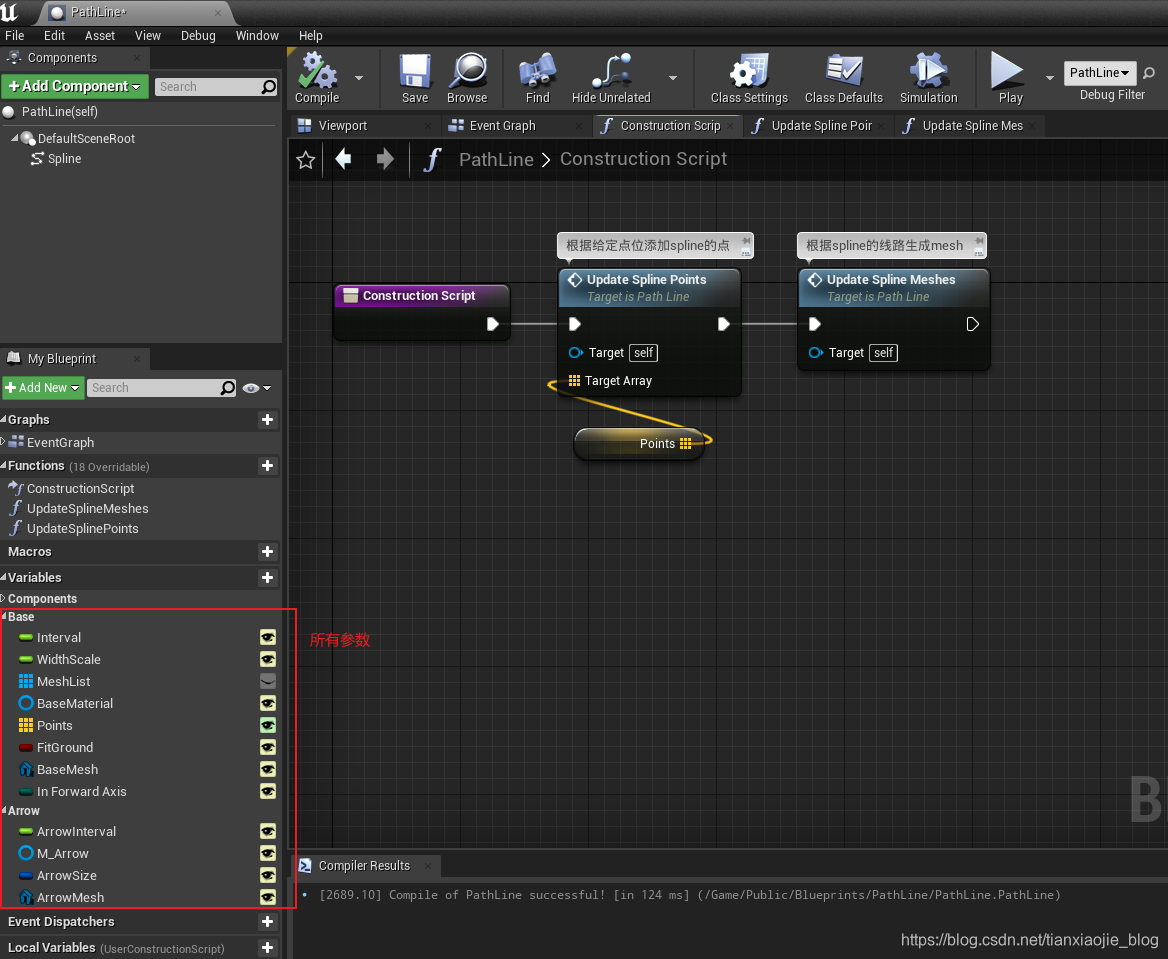Image resolution: width=1168 pixels, height=959 pixels.
Task: Select the Spline component
Action: 64,159
